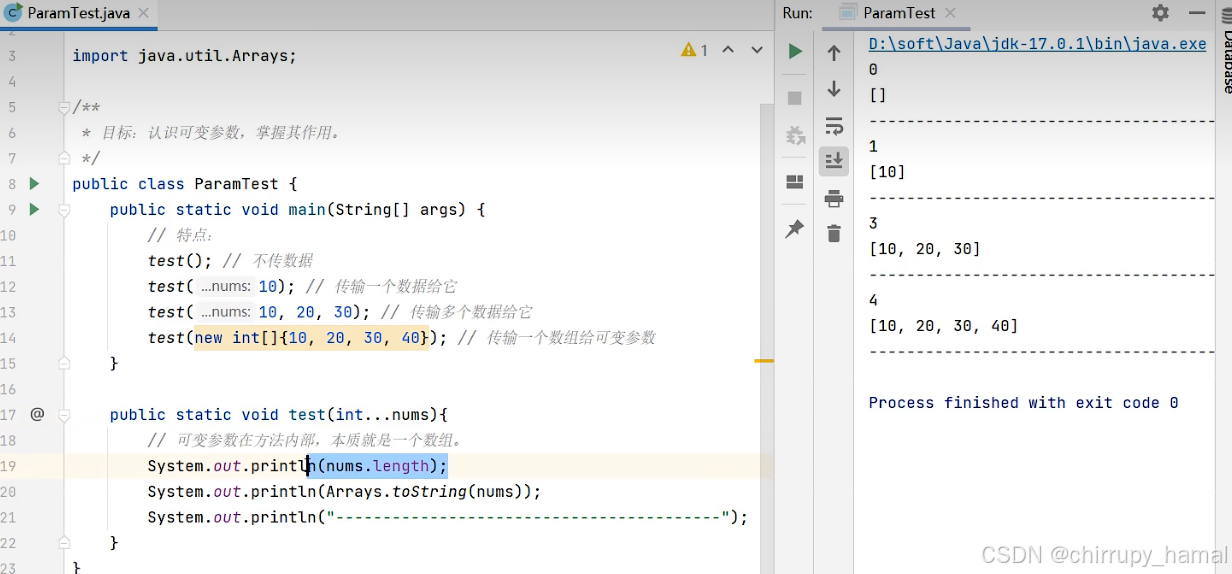The image size is (1232, 574).
Task: Click line number 19 in the gutter
Action: click(9, 466)
